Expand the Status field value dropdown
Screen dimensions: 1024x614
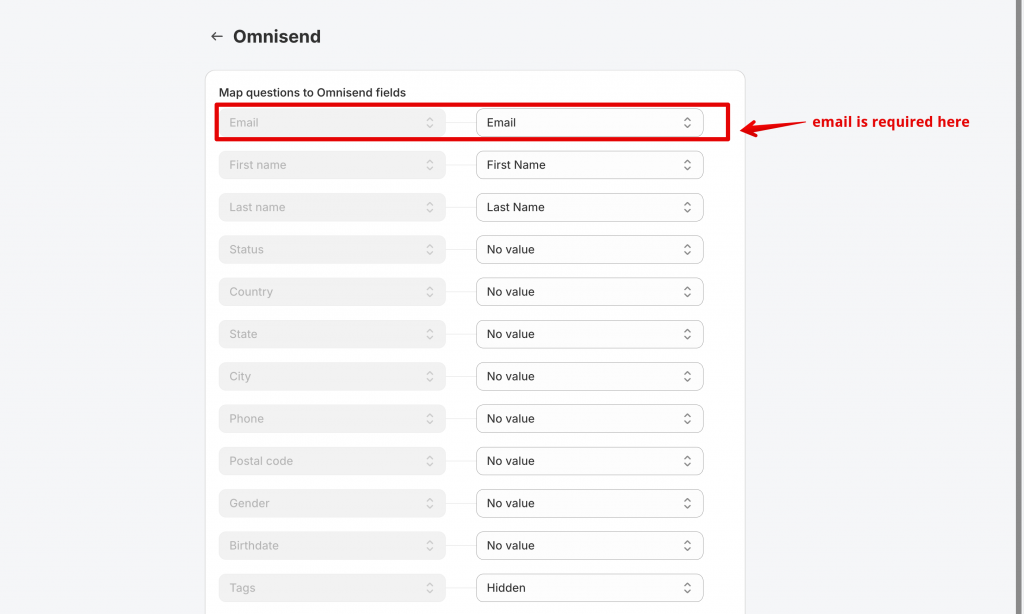[x=589, y=250]
